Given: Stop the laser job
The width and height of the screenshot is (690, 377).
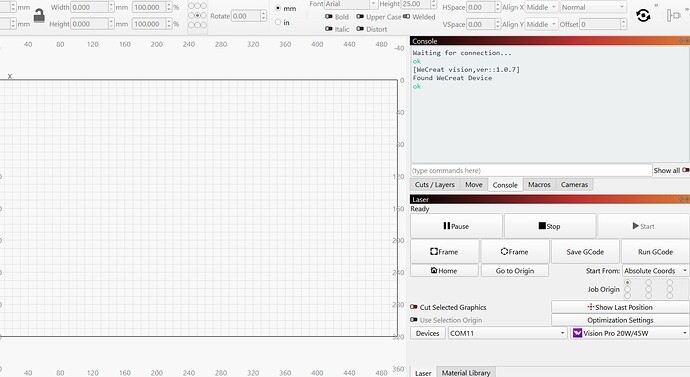Looking at the screenshot, I should tap(550, 226).
